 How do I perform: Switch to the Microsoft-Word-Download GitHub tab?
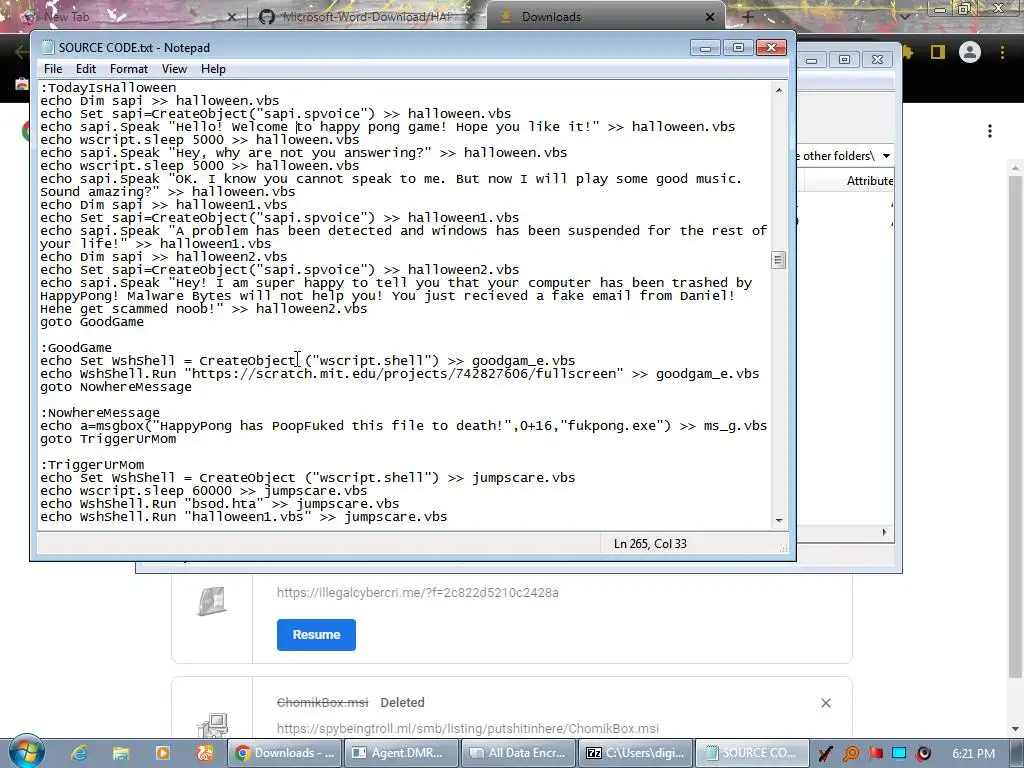click(366, 17)
